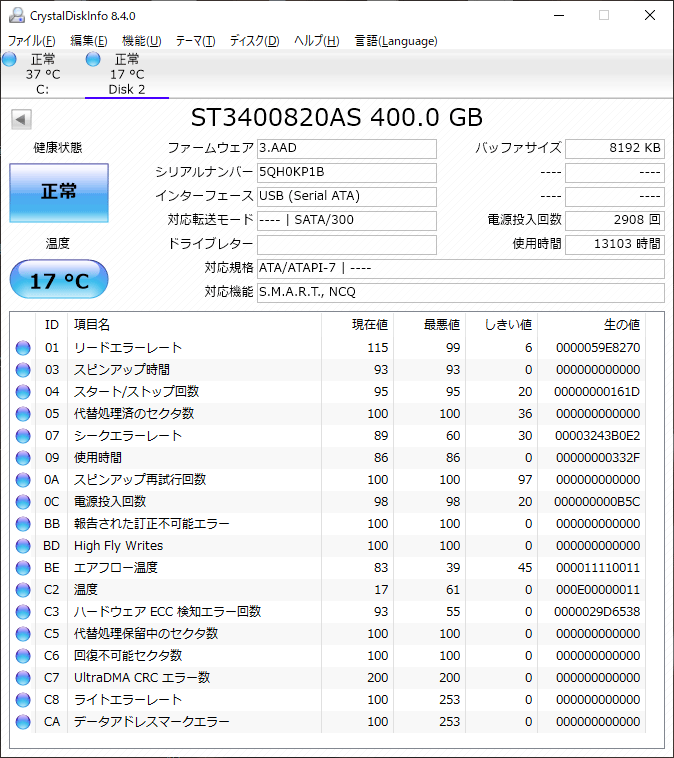Click status orb in データアドレスマークエラー row
The width and height of the screenshot is (674, 758).
[23, 722]
